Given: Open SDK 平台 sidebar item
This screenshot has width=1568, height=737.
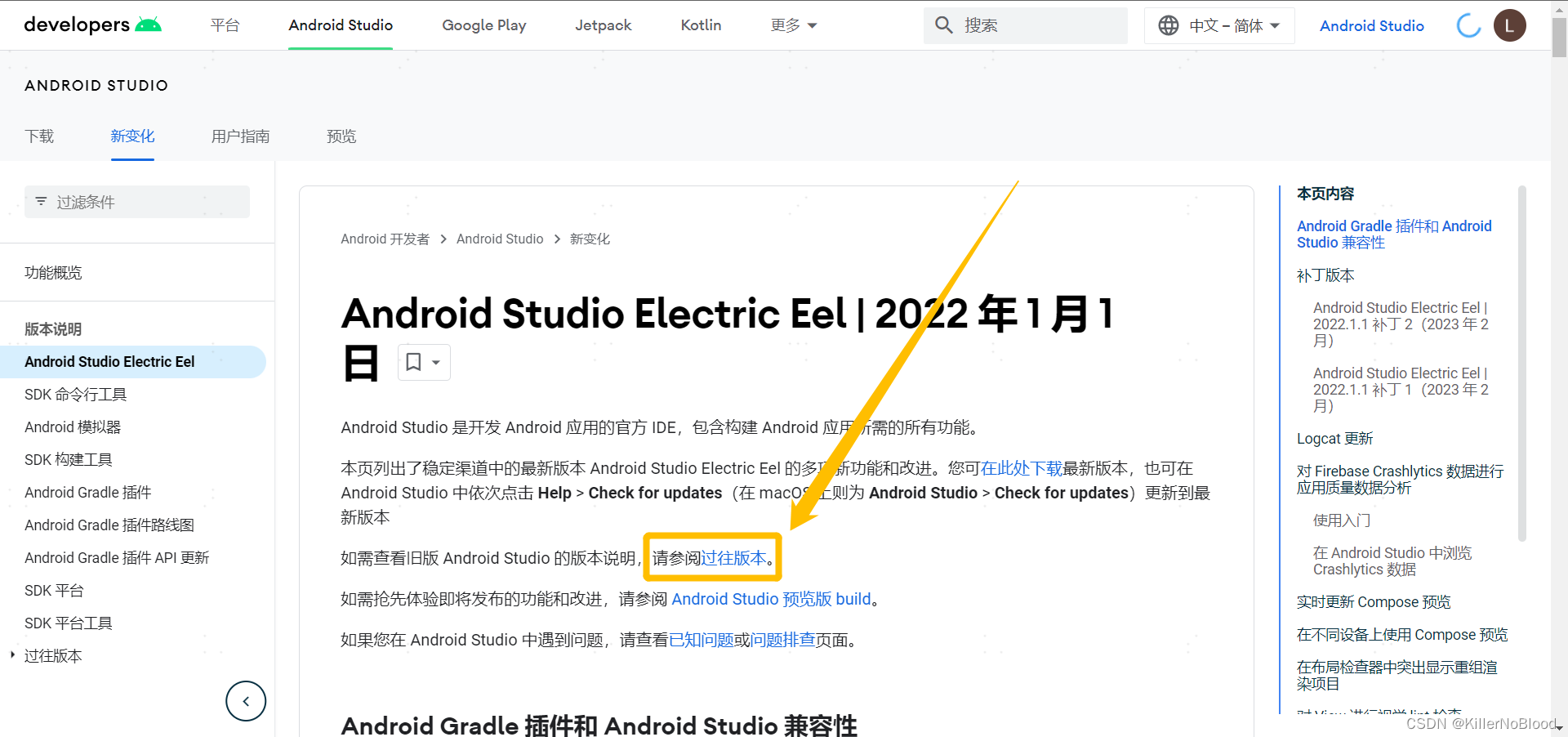Looking at the screenshot, I should click(54, 591).
